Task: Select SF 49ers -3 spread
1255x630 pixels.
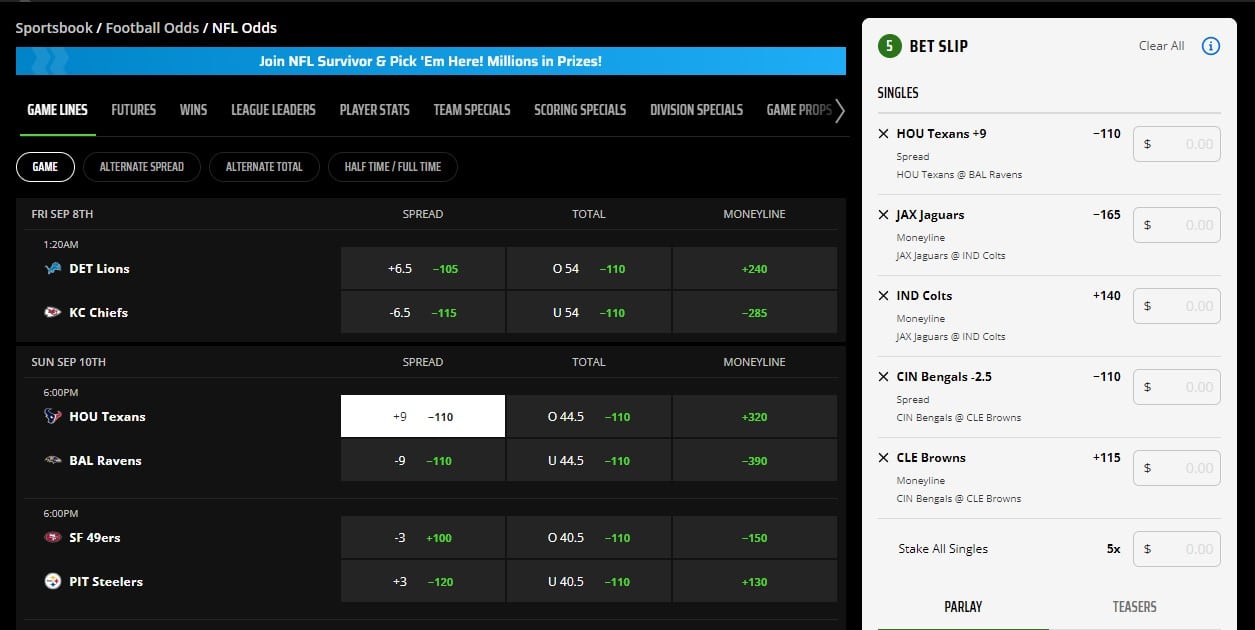Action: pos(423,537)
